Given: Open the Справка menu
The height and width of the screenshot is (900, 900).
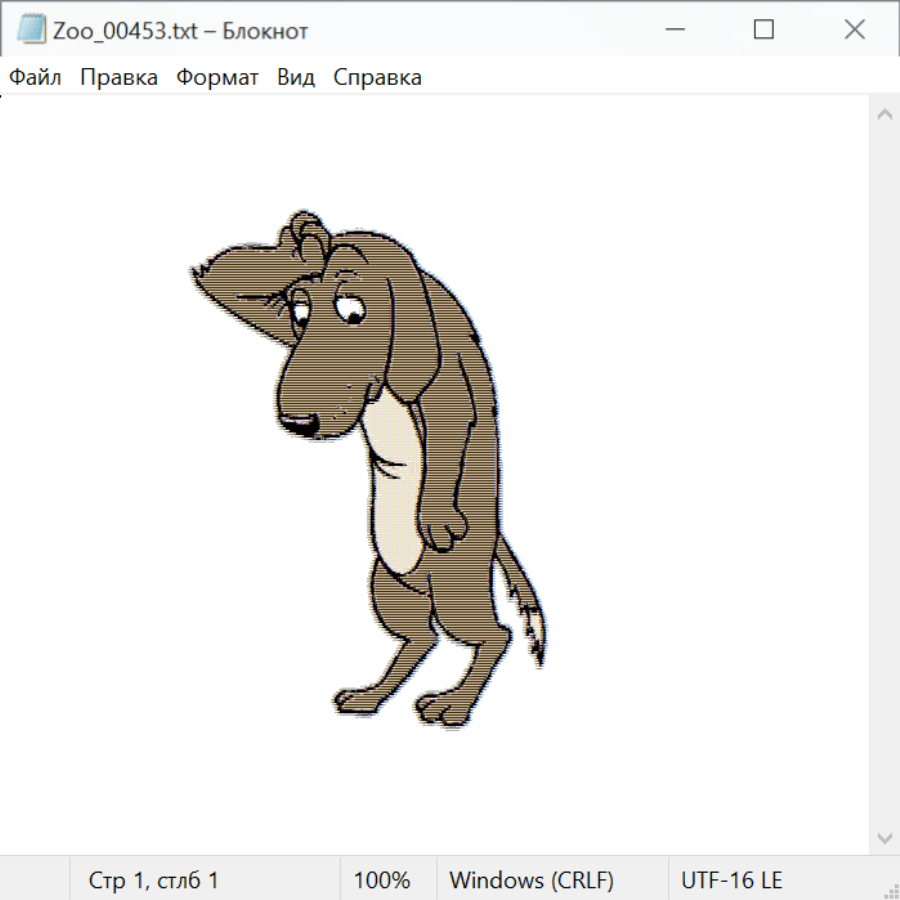Looking at the screenshot, I should [377, 78].
